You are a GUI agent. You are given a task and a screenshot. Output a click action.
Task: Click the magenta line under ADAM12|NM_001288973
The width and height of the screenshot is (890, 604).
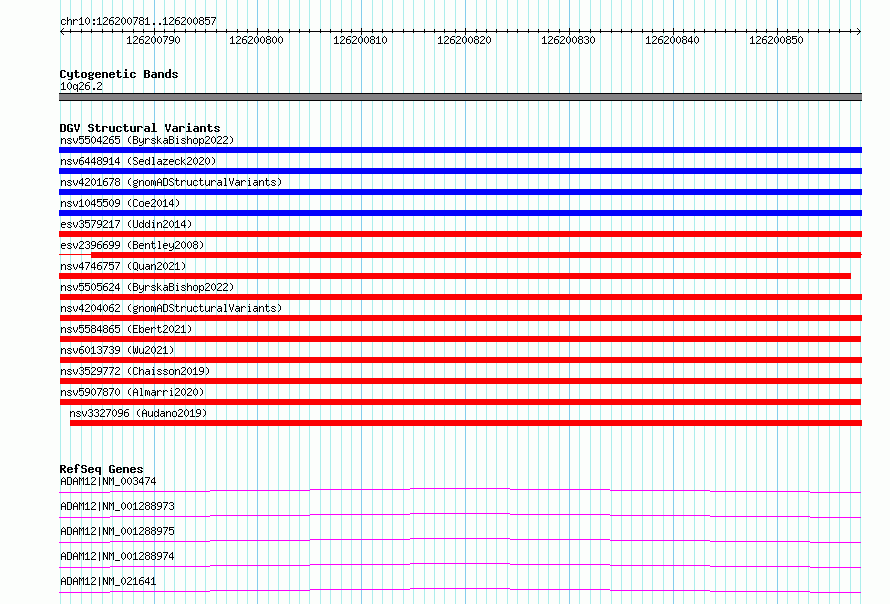(x=460, y=515)
